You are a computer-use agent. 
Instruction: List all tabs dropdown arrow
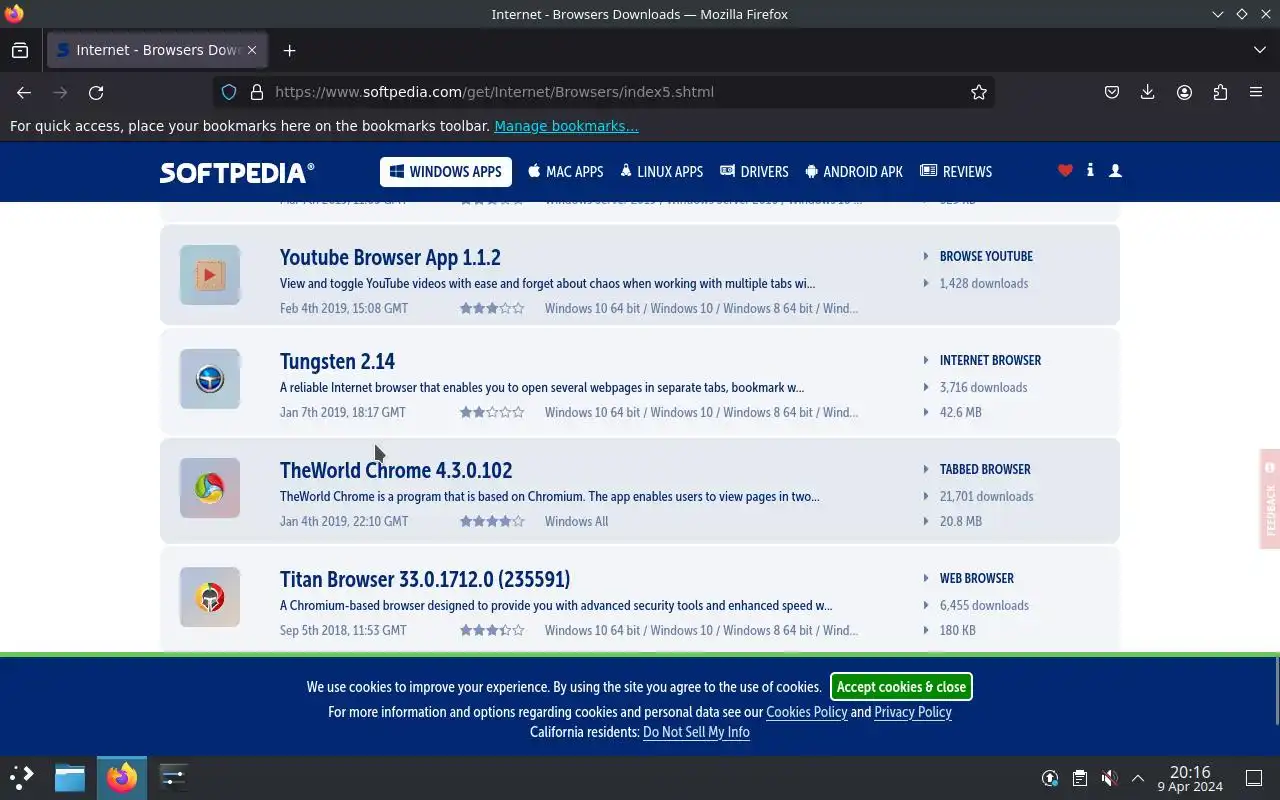[1259, 50]
